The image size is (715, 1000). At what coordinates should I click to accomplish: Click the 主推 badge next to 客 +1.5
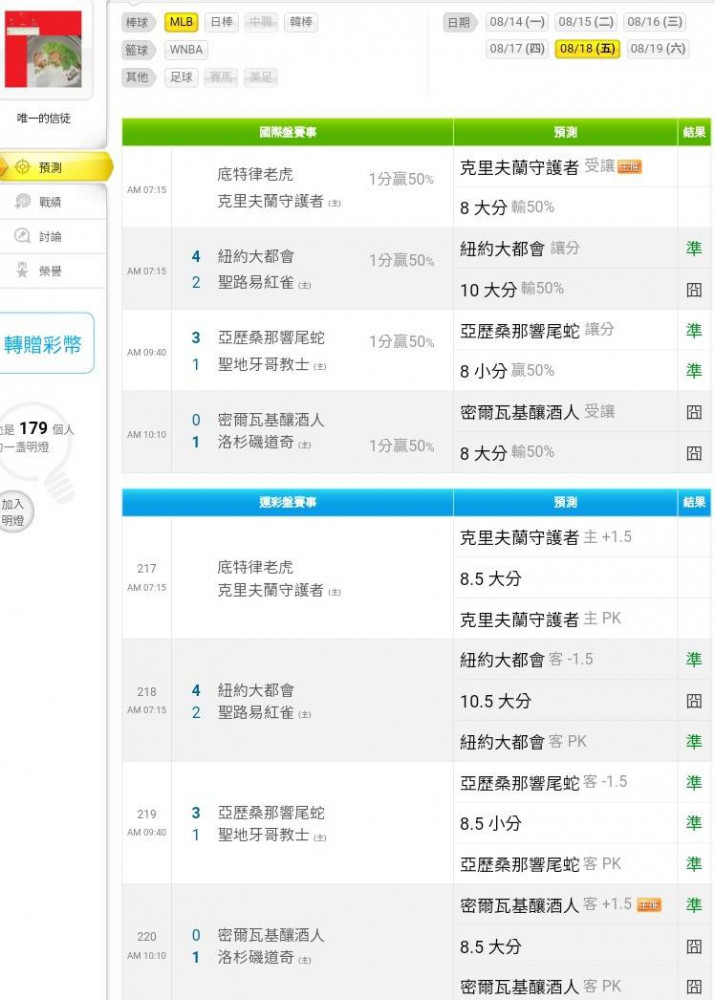649,905
